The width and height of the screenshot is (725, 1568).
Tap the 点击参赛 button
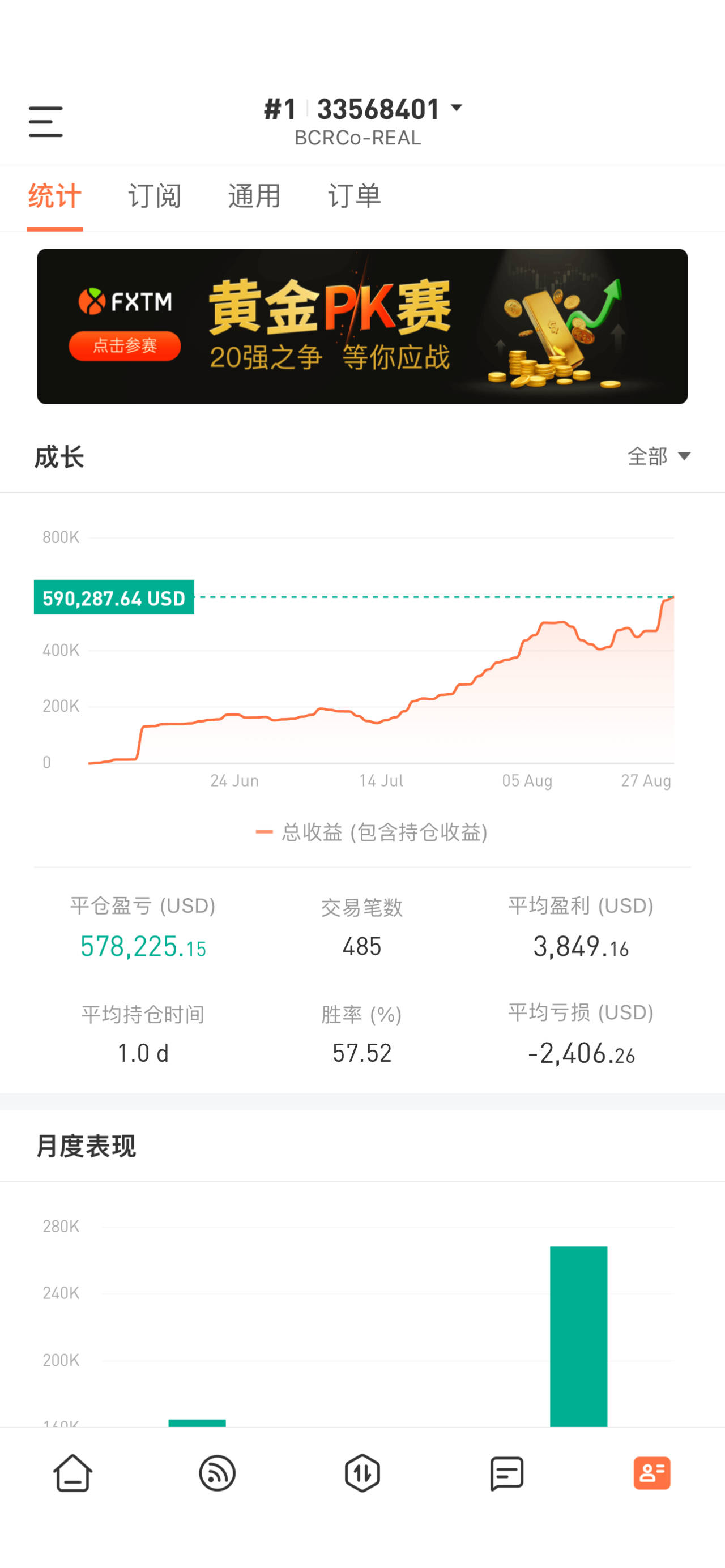(x=125, y=347)
